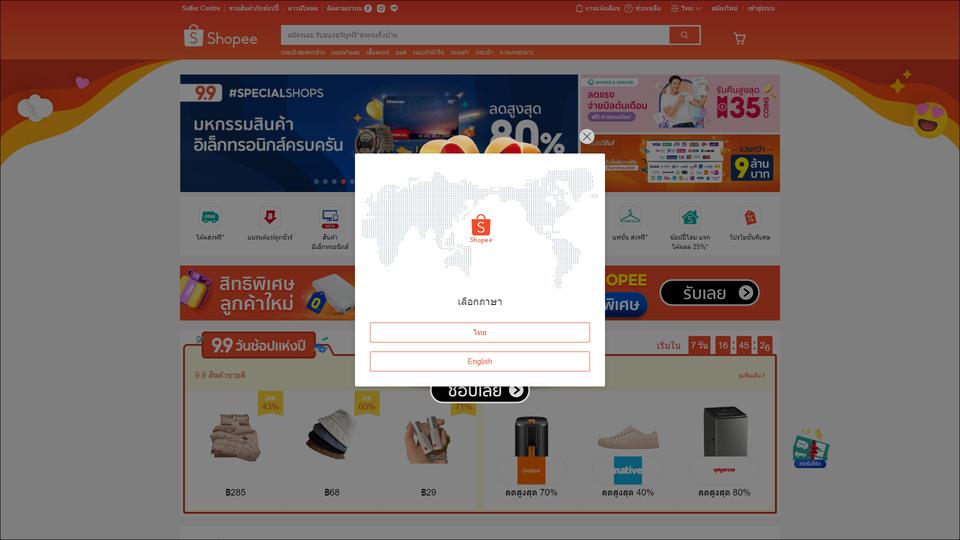Click the notification bell icon
Viewport: 960px width, 540px height.
(579, 9)
